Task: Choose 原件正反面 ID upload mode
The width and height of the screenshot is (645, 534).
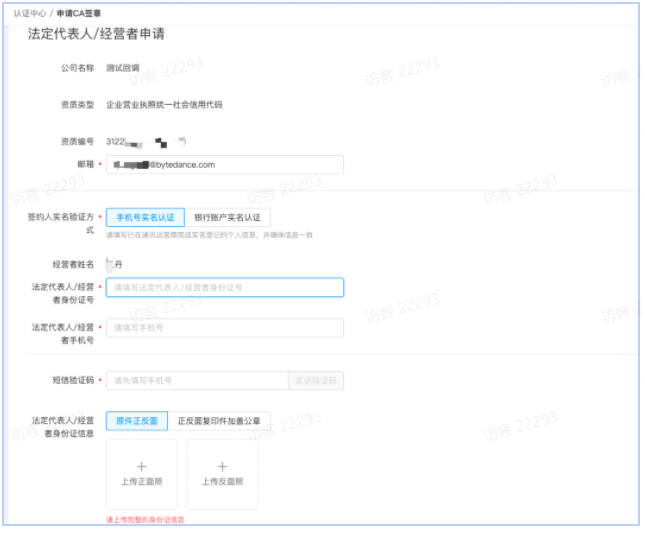Action: (136, 421)
